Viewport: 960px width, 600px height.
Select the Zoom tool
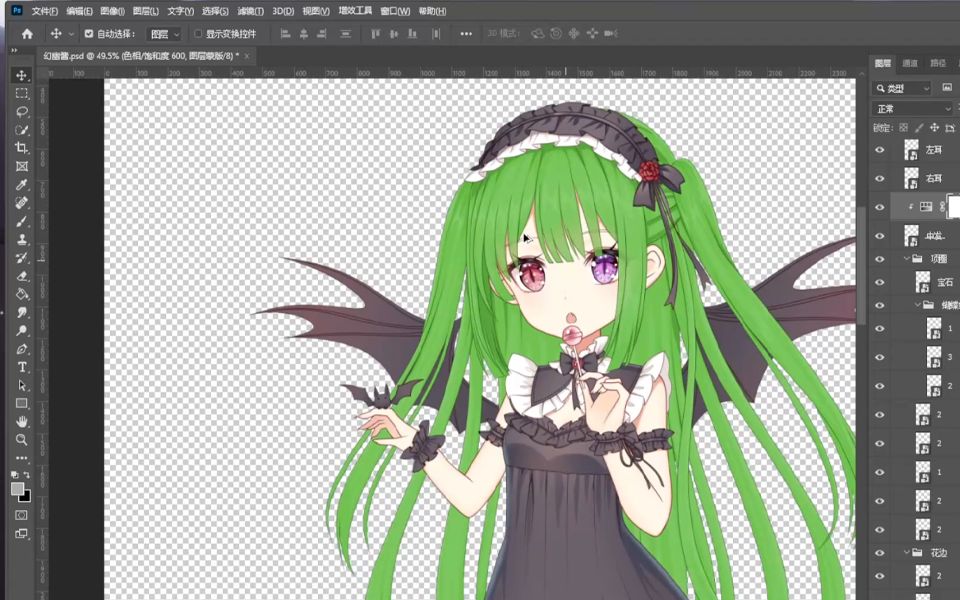pyautogui.click(x=21, y=439)
